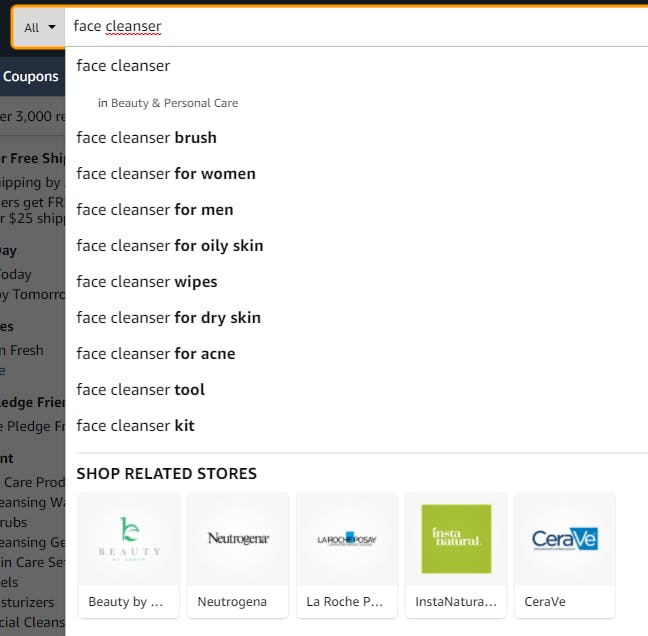Open Coupons in the navigation bar
Viewport: 648px width, 636px height.
(31, 76)
